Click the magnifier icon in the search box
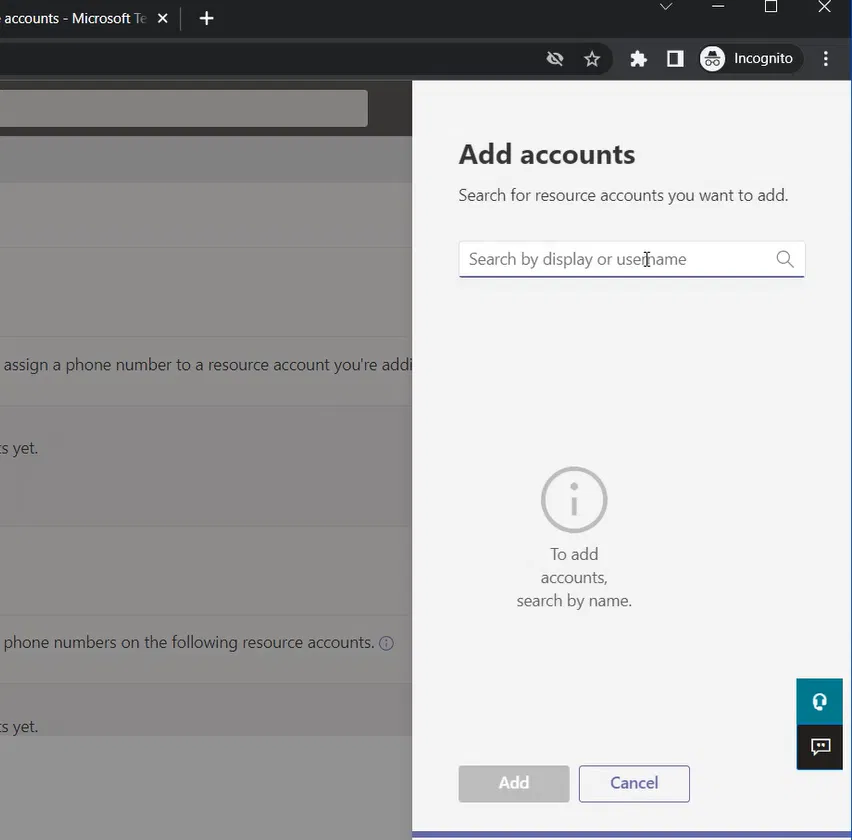 [x=785, y=259]
